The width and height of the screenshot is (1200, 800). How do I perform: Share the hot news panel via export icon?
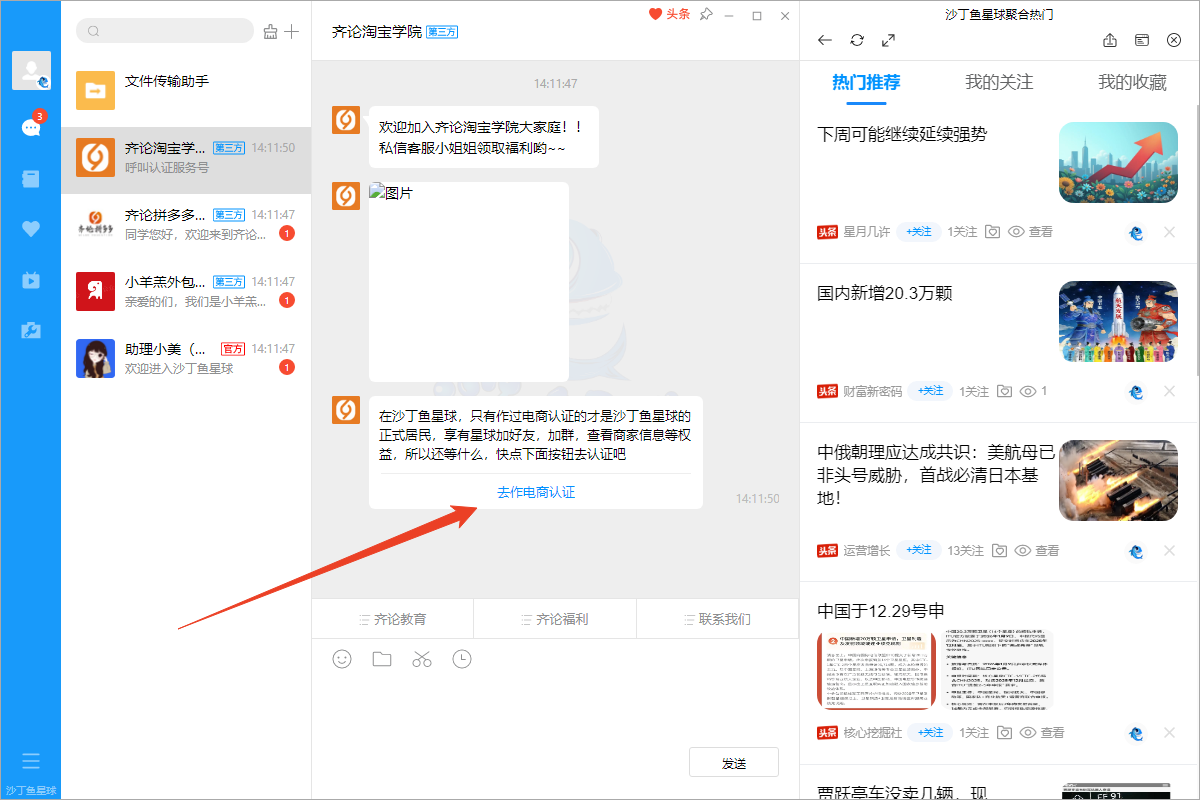(x=1110, y=40)
